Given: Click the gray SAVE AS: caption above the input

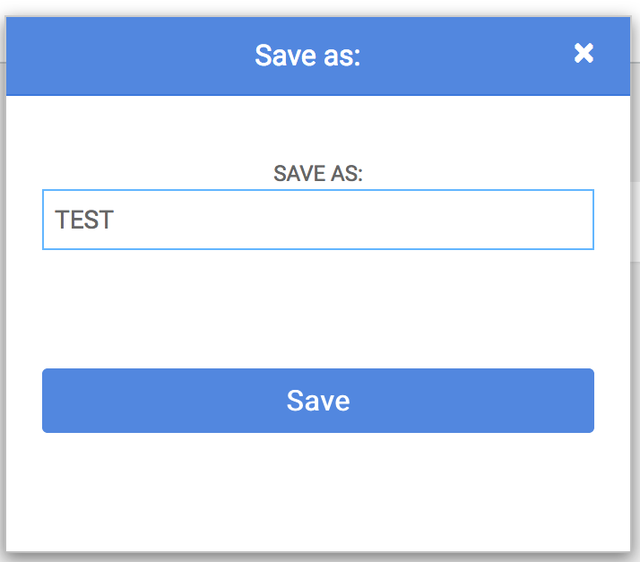Looking at the screenshot, I should (318, 174).
